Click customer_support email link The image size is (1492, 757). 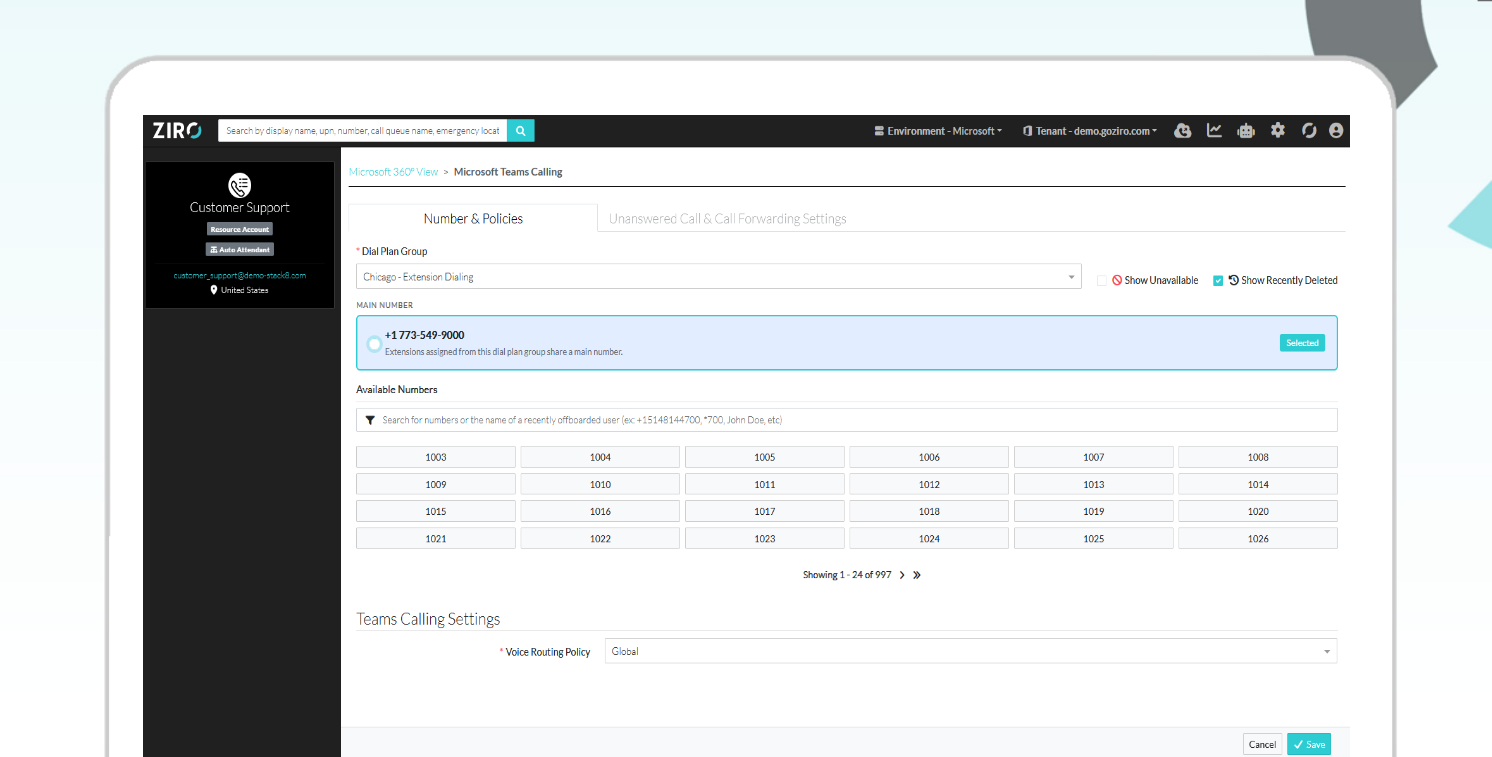pos(240,275)
